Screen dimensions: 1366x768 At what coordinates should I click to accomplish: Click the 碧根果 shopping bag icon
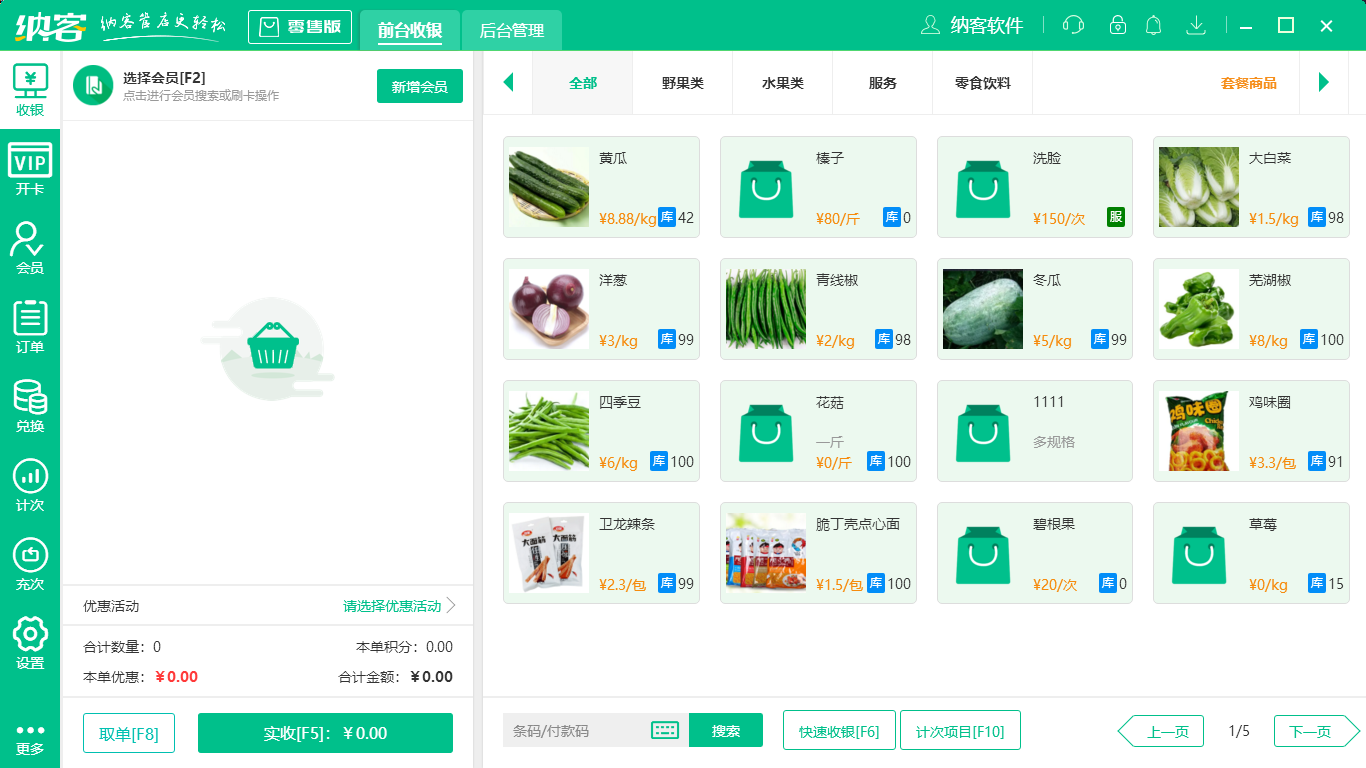click(x=983, y=553)
